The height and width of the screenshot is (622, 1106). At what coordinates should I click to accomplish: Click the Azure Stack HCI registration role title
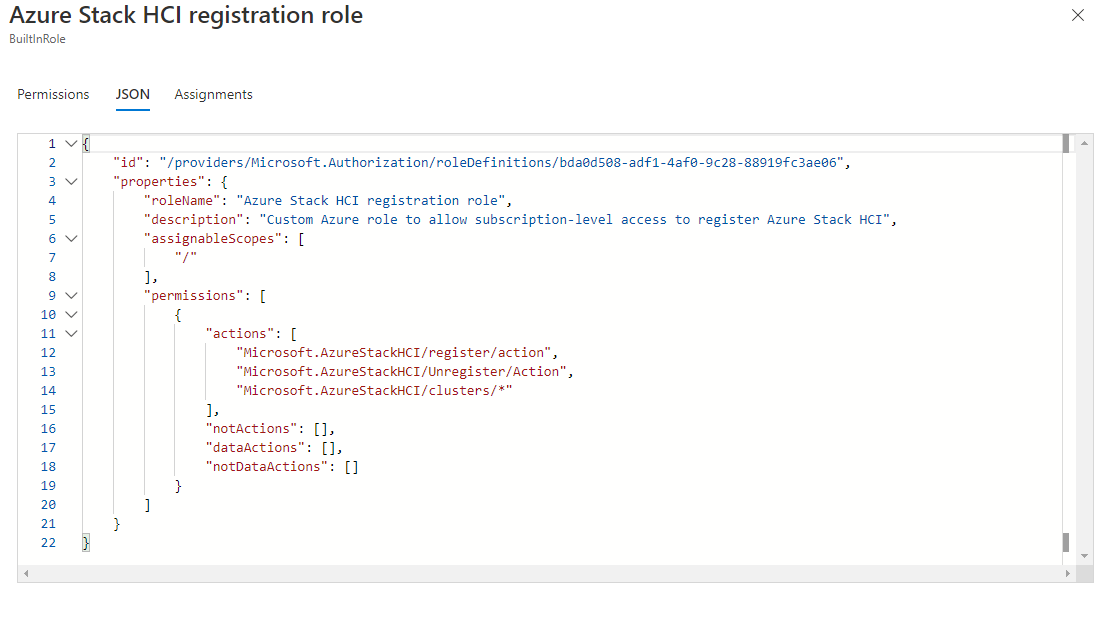[186, 15]
